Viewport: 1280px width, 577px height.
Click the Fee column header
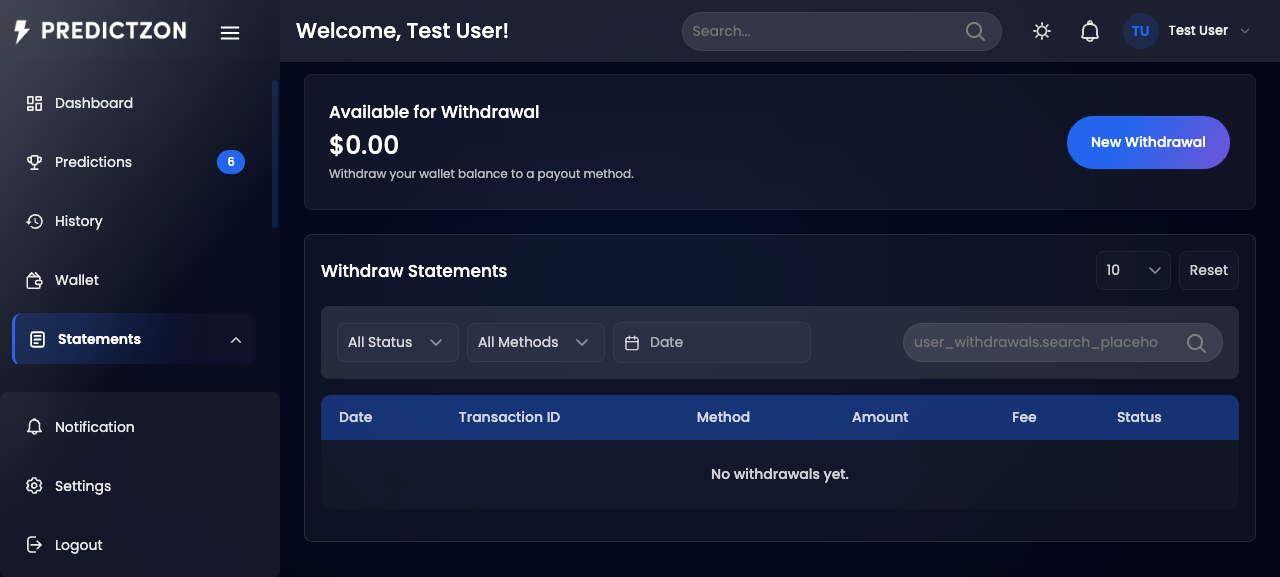[1024, 417]
